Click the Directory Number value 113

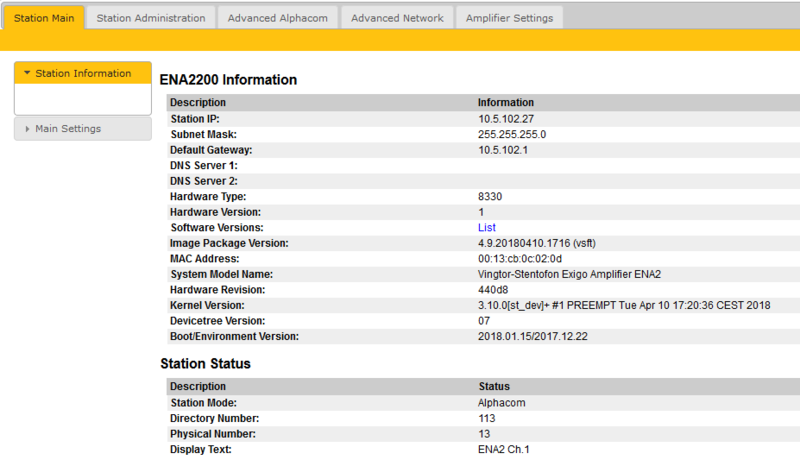click(x=487, y=418)
